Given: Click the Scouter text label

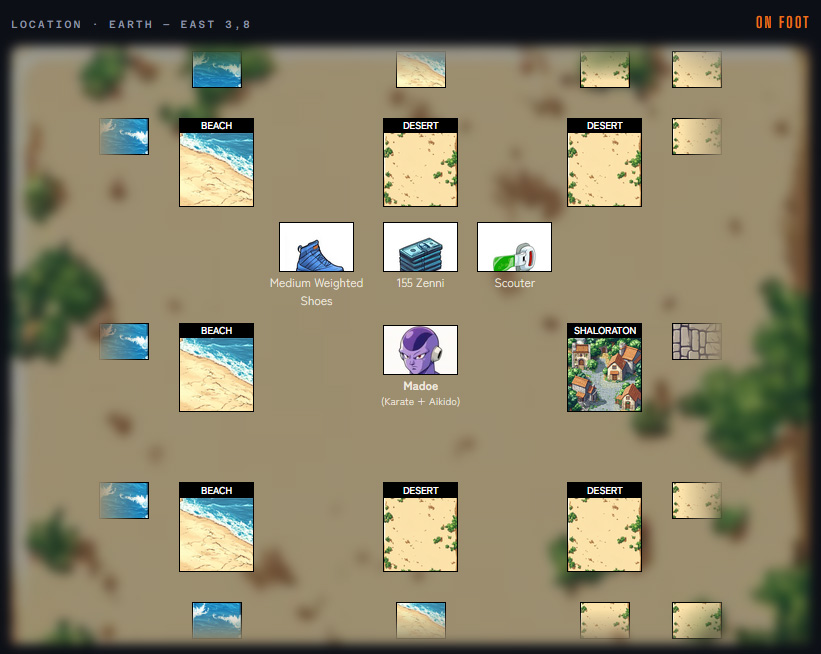Looking at the screenshot, I should coord(515,283).
